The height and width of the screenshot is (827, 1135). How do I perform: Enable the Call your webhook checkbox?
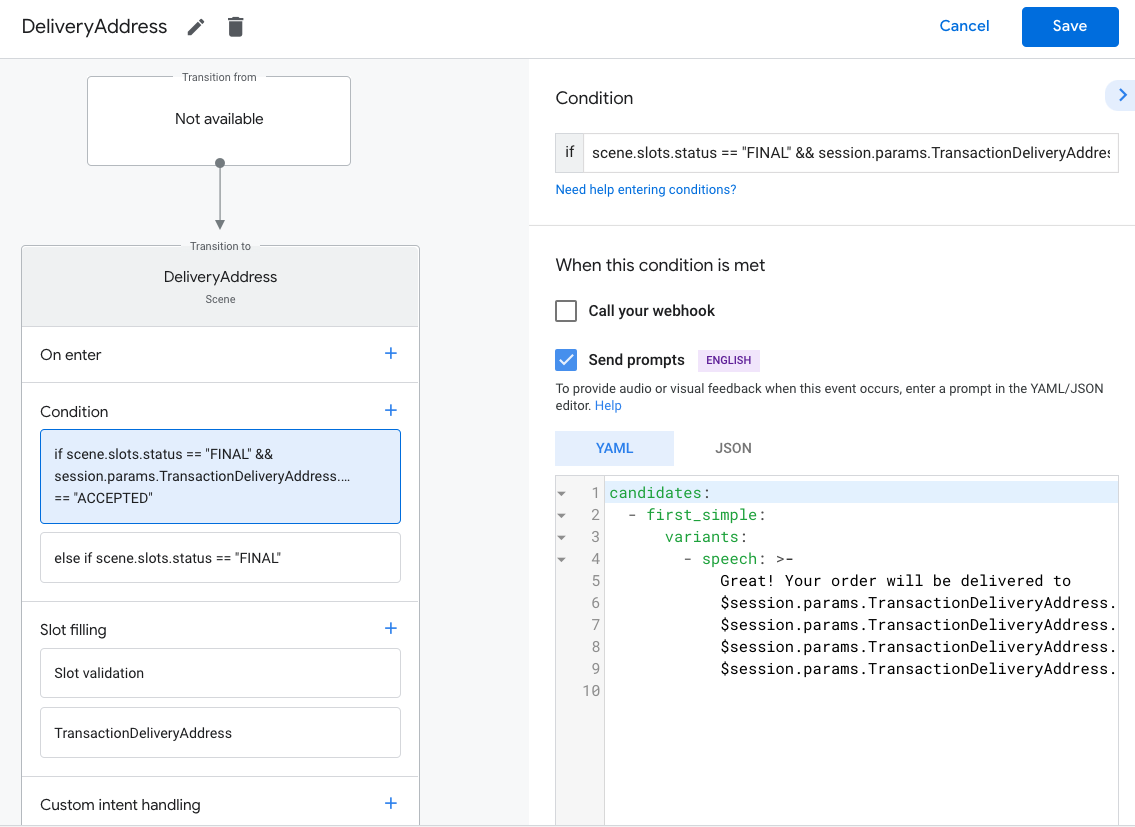(566, 311)
